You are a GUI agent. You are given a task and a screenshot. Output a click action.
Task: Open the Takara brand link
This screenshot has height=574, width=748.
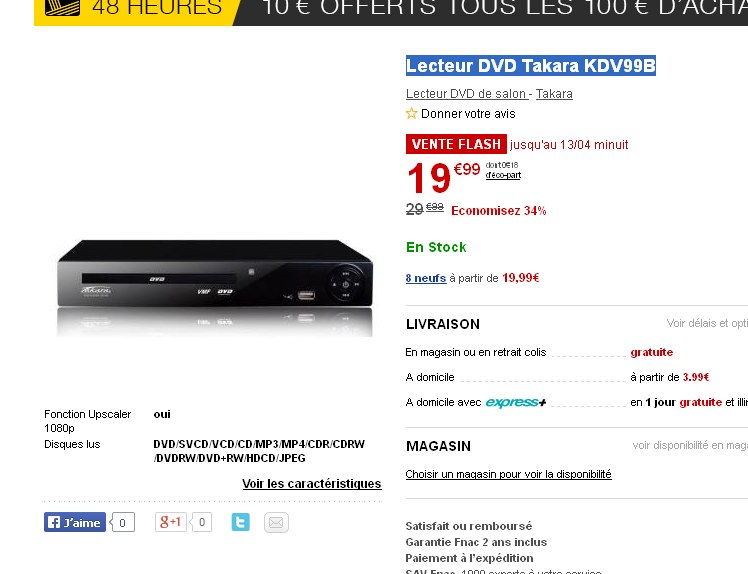click(554, 94)
